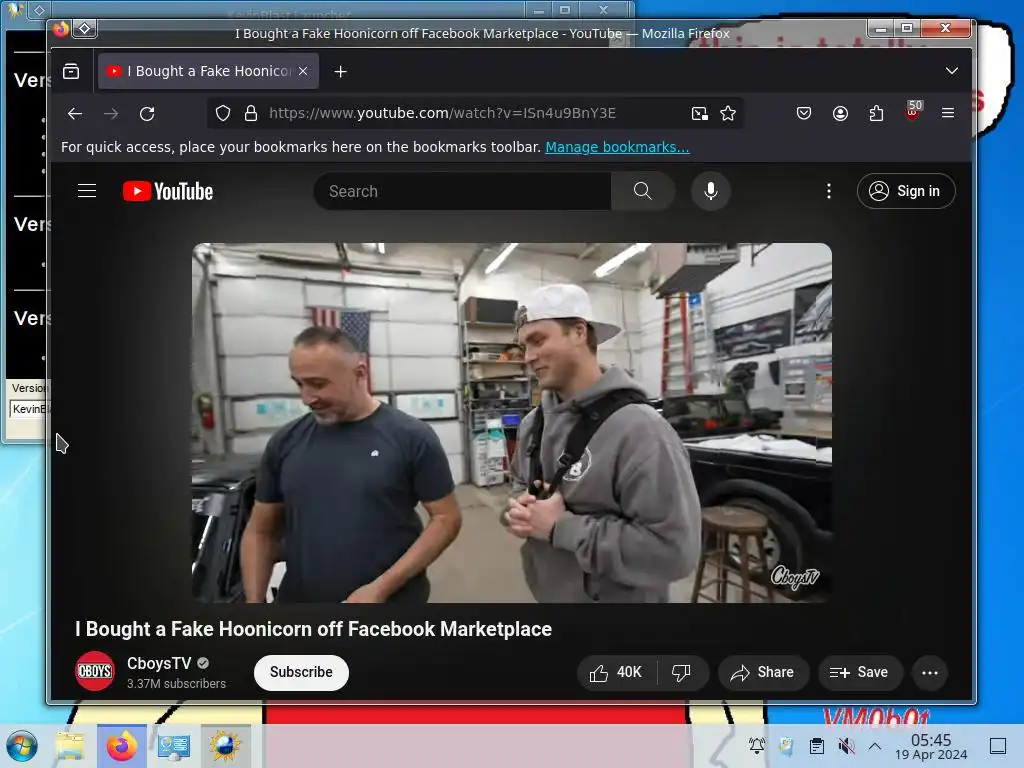Open YouTube settings three-dot menu
The image size is (1024, 768).
click(829, 191)
